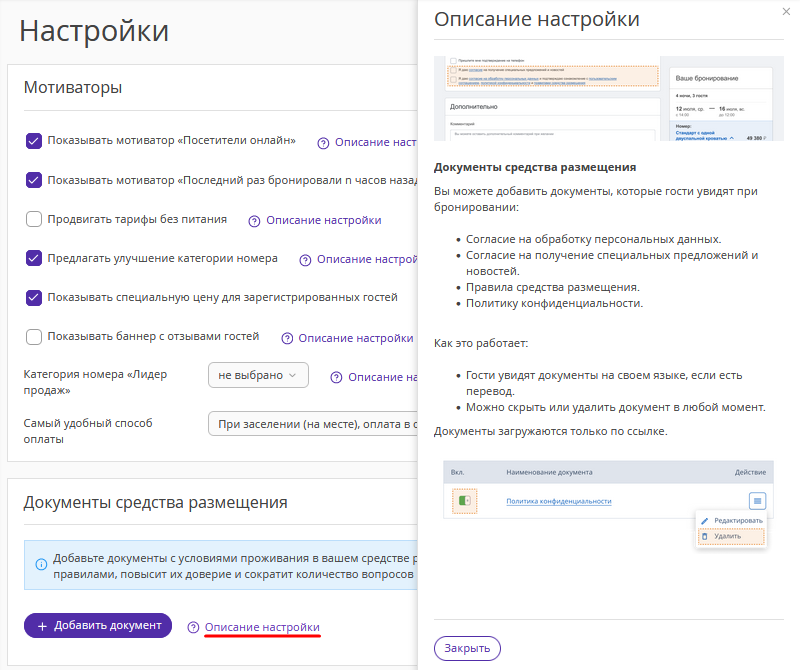Click the booking form preview image at top
Viewport: 800px width, 670px height.
pyautogui.click(x=609, y=98)
